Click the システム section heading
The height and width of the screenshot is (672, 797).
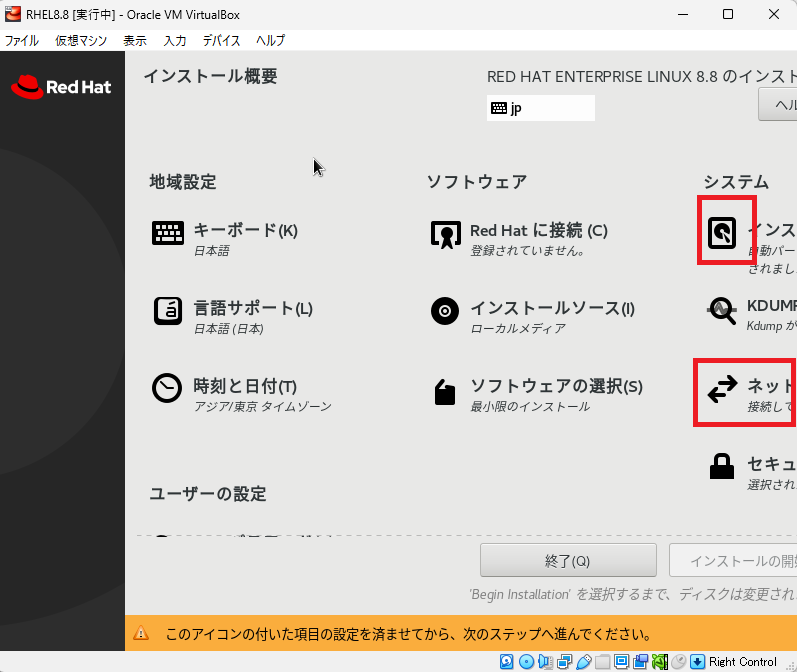coord(736,181)
